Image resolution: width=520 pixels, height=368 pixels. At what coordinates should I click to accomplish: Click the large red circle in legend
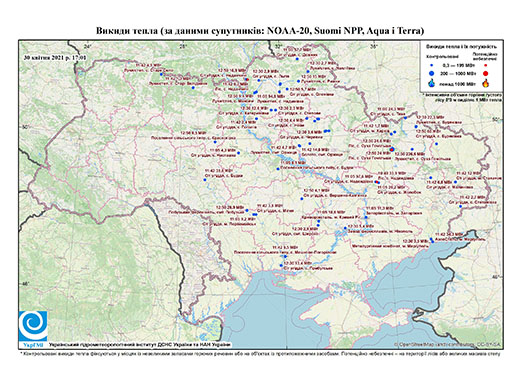tap(486, 73)
